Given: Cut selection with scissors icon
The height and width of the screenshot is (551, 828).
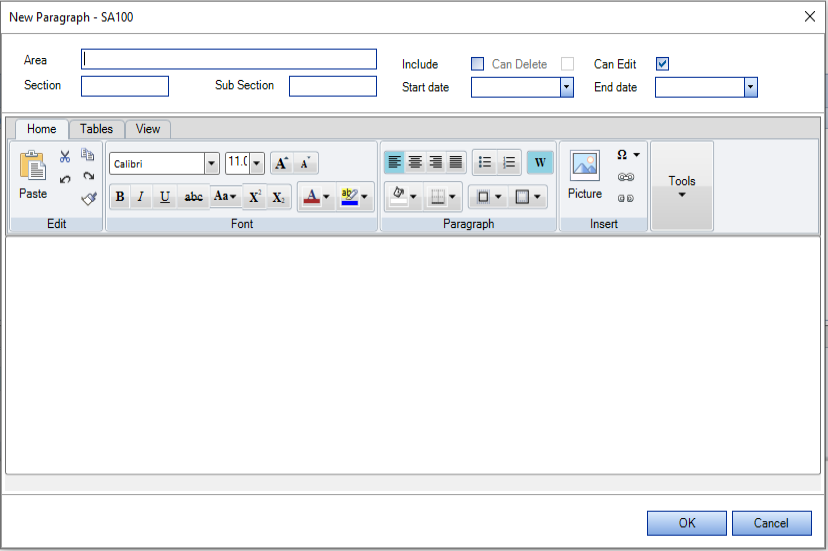Looking at the screenshot, I should click(x=65, y=156).
